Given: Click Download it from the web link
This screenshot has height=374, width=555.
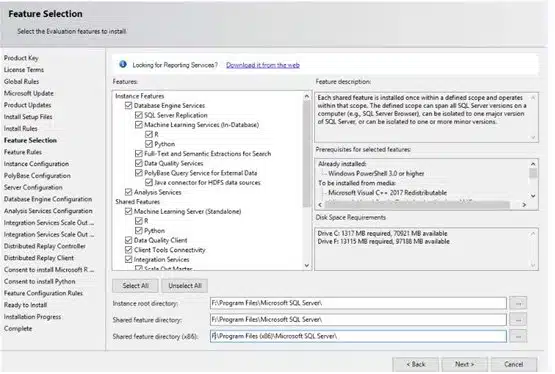Looking at the screenshot, I should click(263, 65).
